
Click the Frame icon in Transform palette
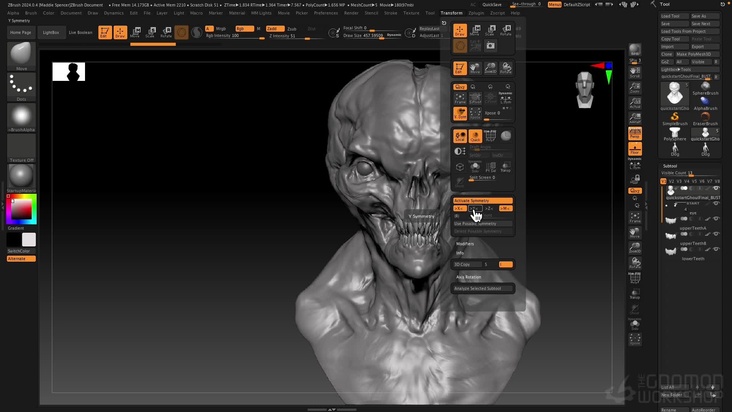point(460,97)
